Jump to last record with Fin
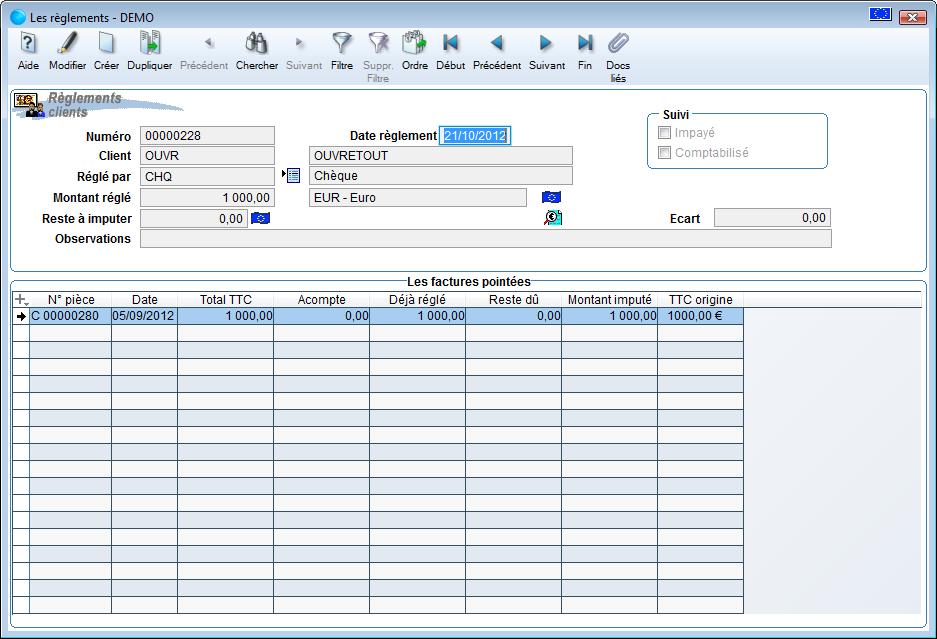Viewport: 937px width, 639px height. (x=585, y=43)
